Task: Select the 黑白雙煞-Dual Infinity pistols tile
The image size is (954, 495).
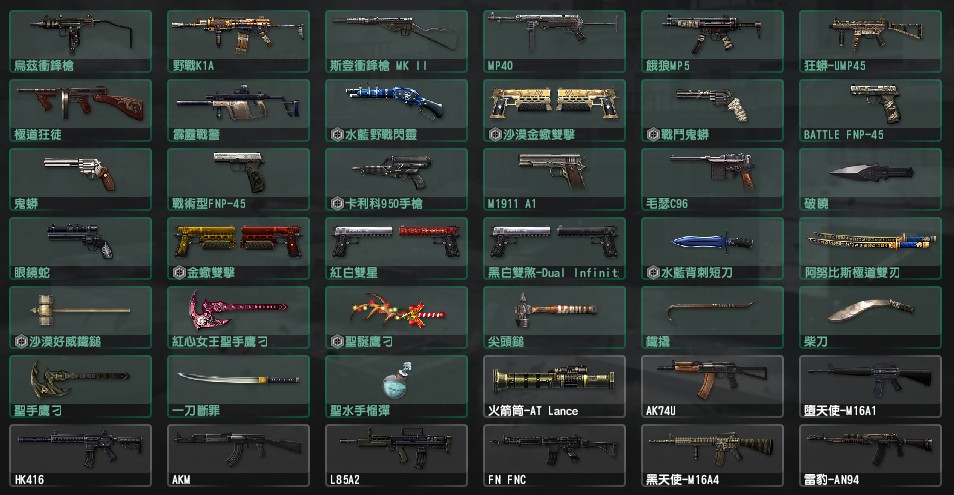Action: (x=554, y=249)
